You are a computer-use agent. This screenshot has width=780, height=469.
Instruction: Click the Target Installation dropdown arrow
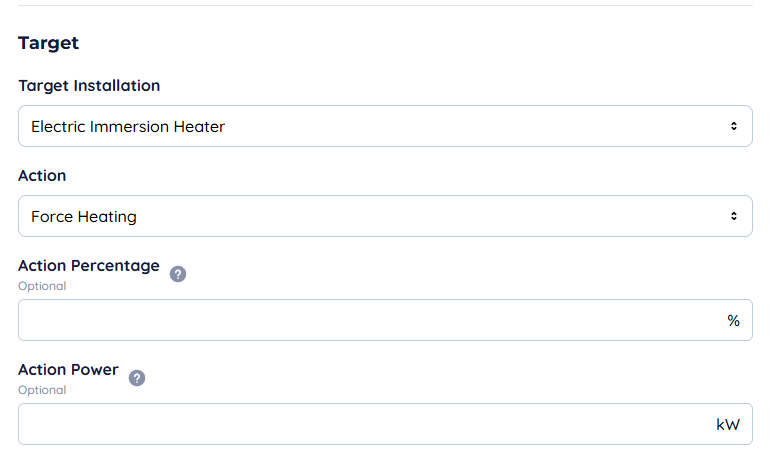pyautogui.click(x=734, y=127)
